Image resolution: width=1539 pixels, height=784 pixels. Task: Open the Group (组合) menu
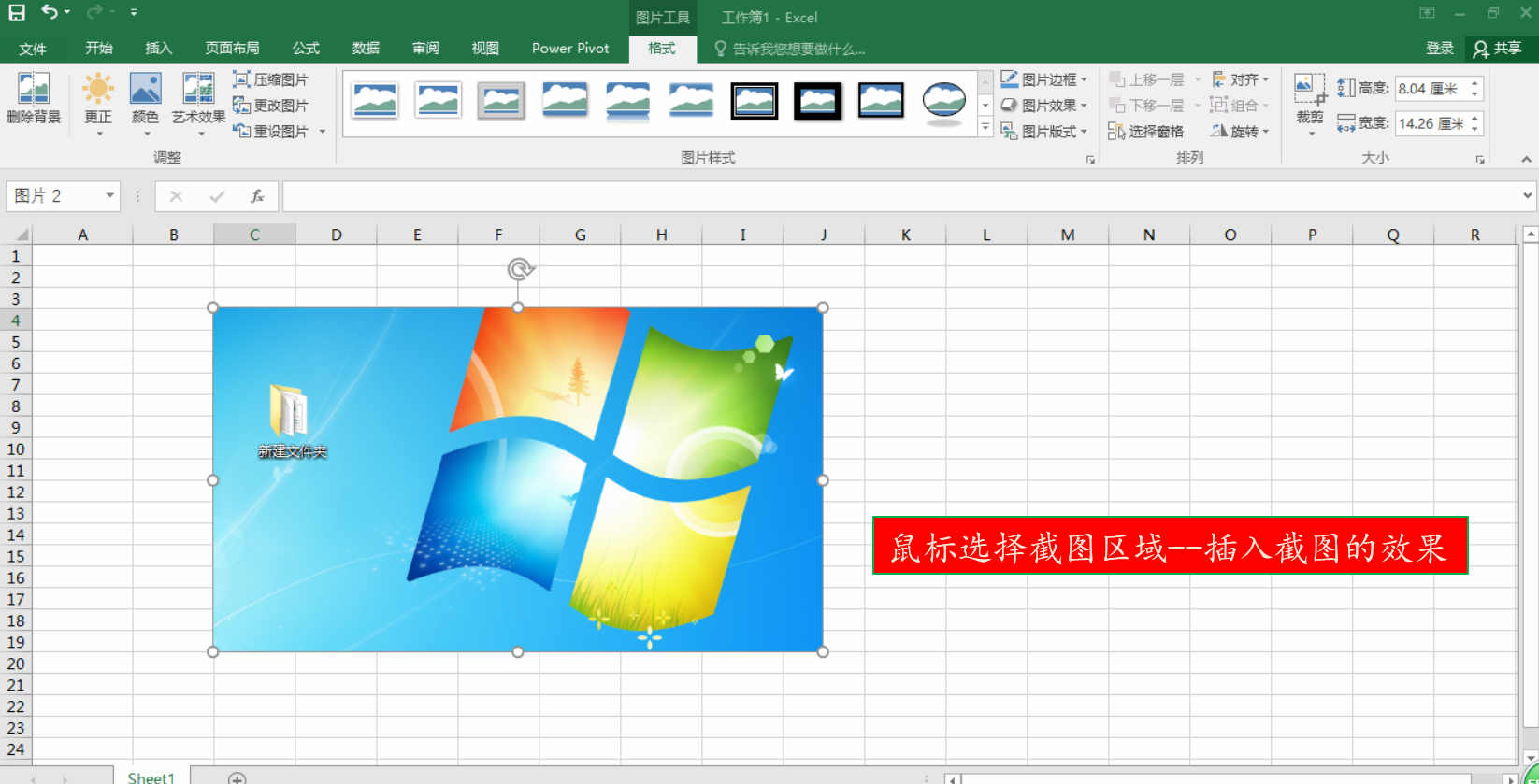1240,106
